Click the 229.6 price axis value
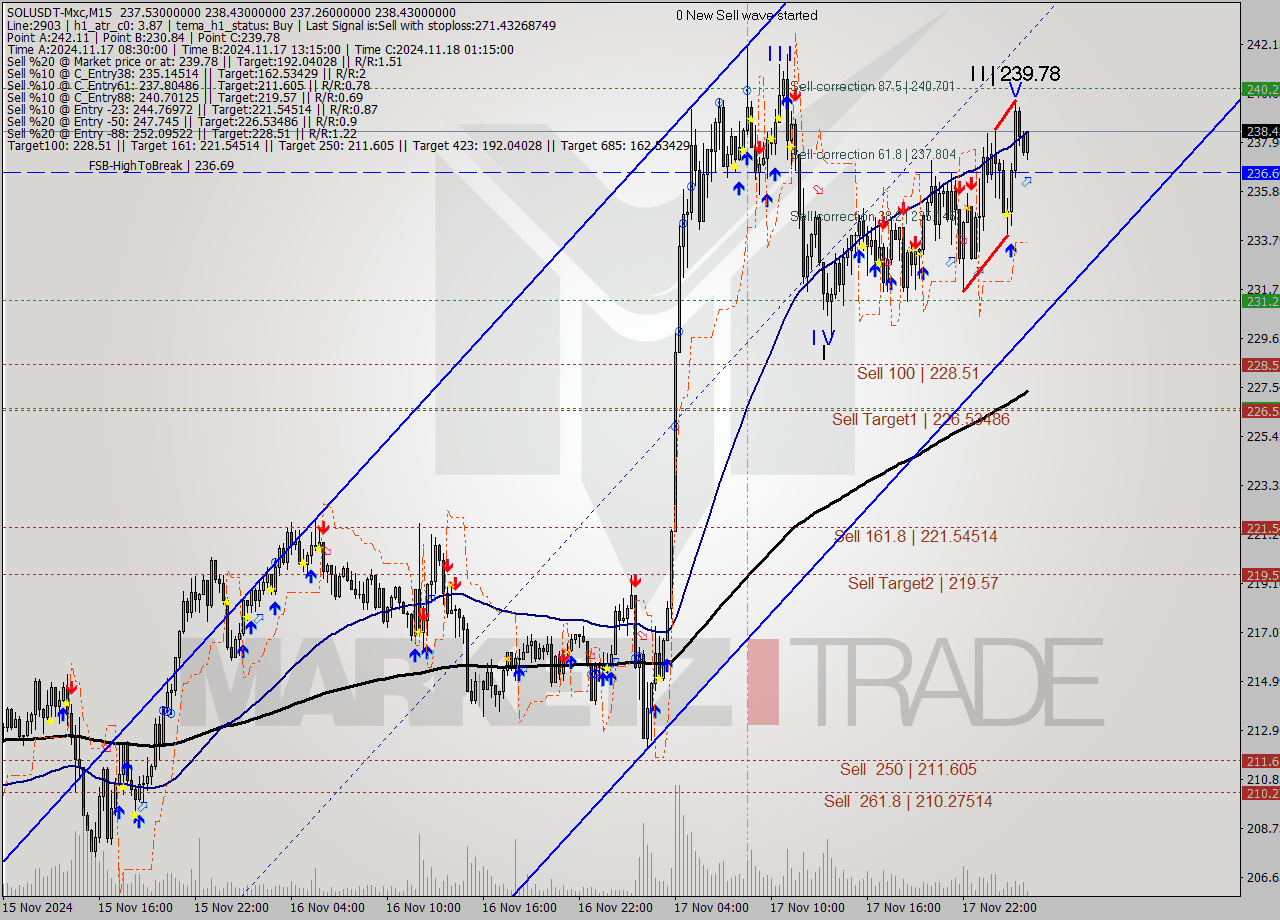1280x920 pixels. pyautogui.click(x=1261, y=338)
